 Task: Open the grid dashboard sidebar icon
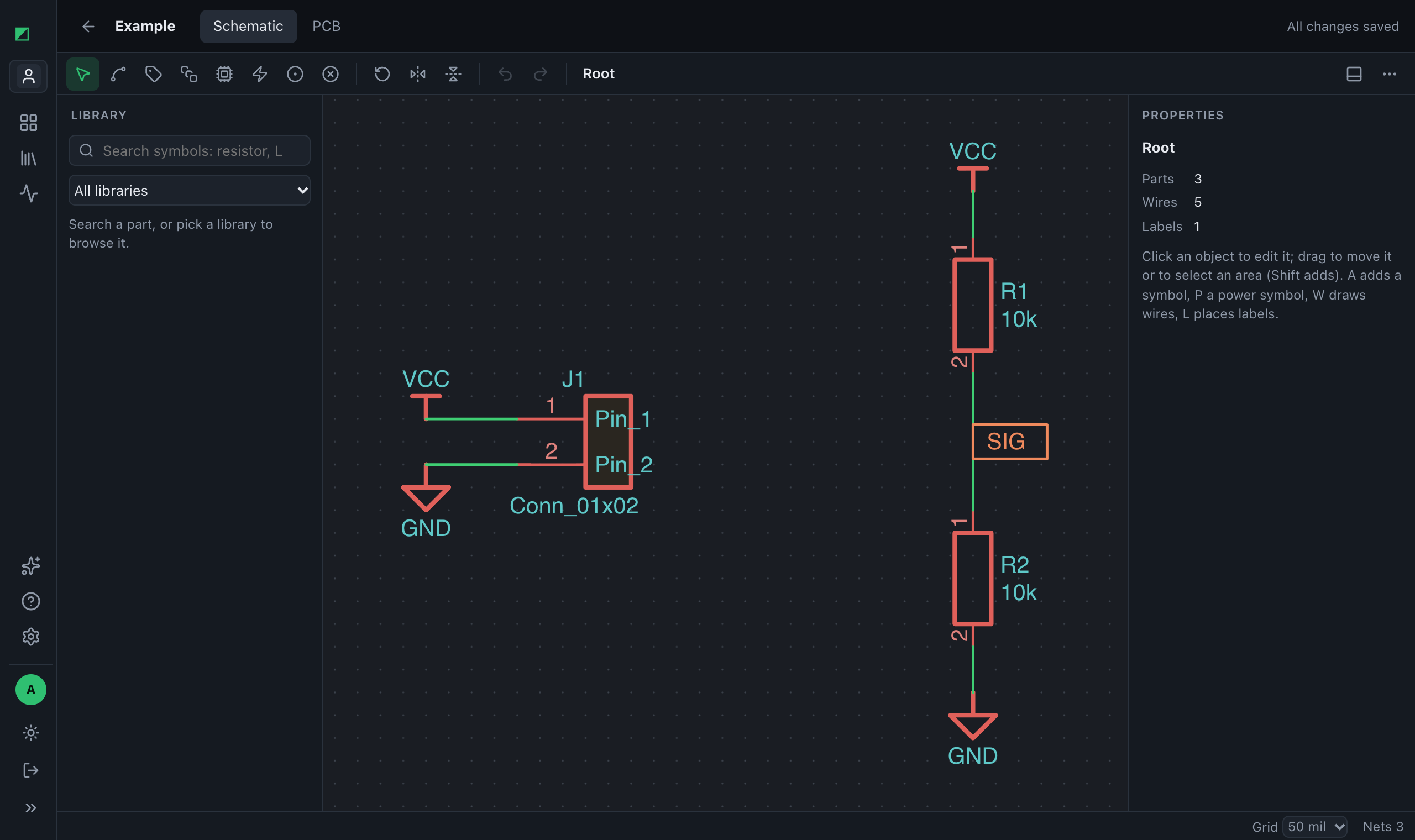[x=28, y=123]
